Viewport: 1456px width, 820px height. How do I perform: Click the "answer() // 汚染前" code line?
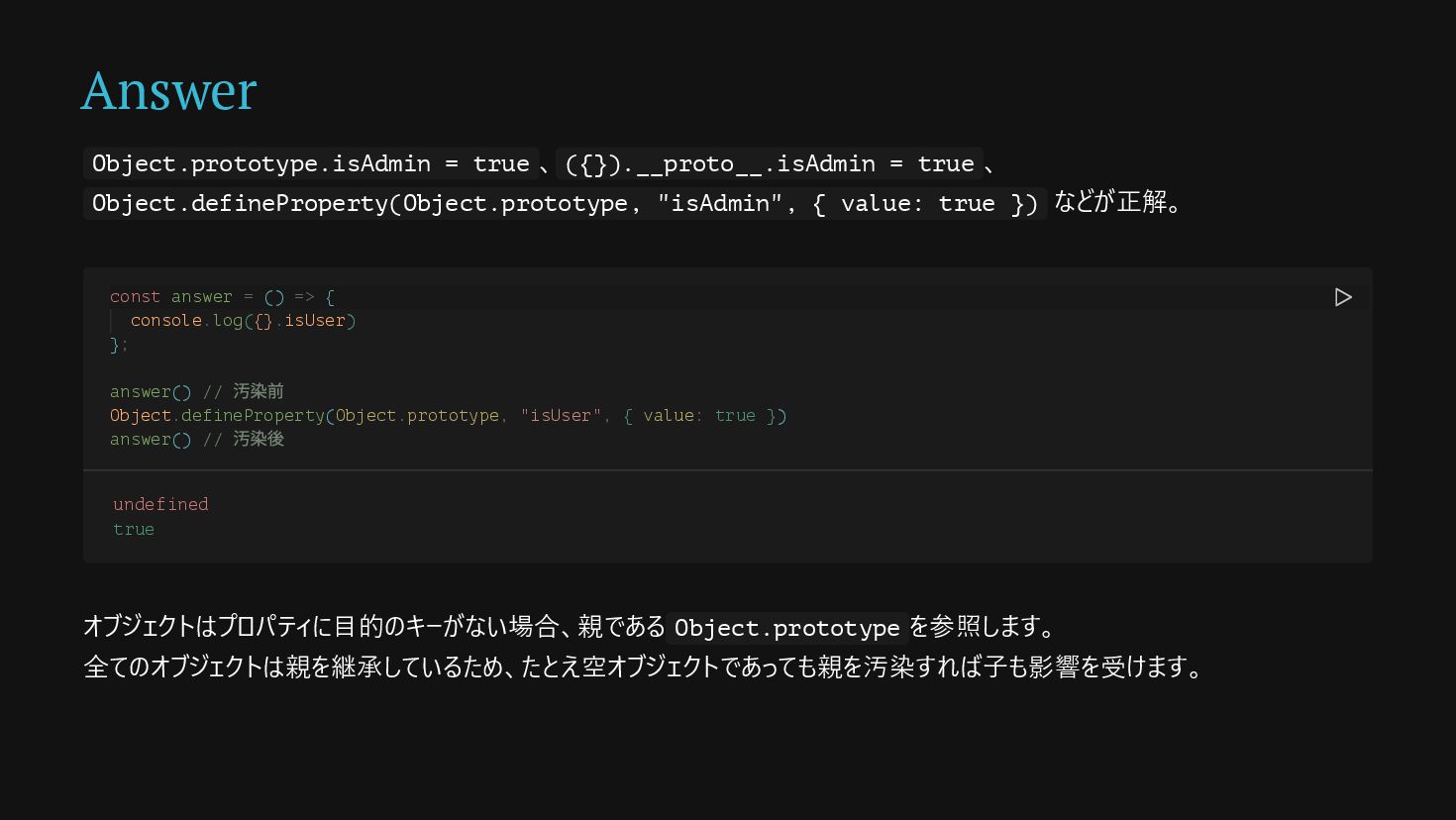pyautogui.click(x=196, y=392)
